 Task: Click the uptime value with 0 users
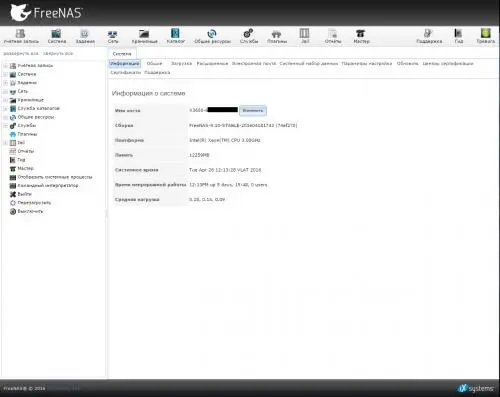click(x=228, y=185)
